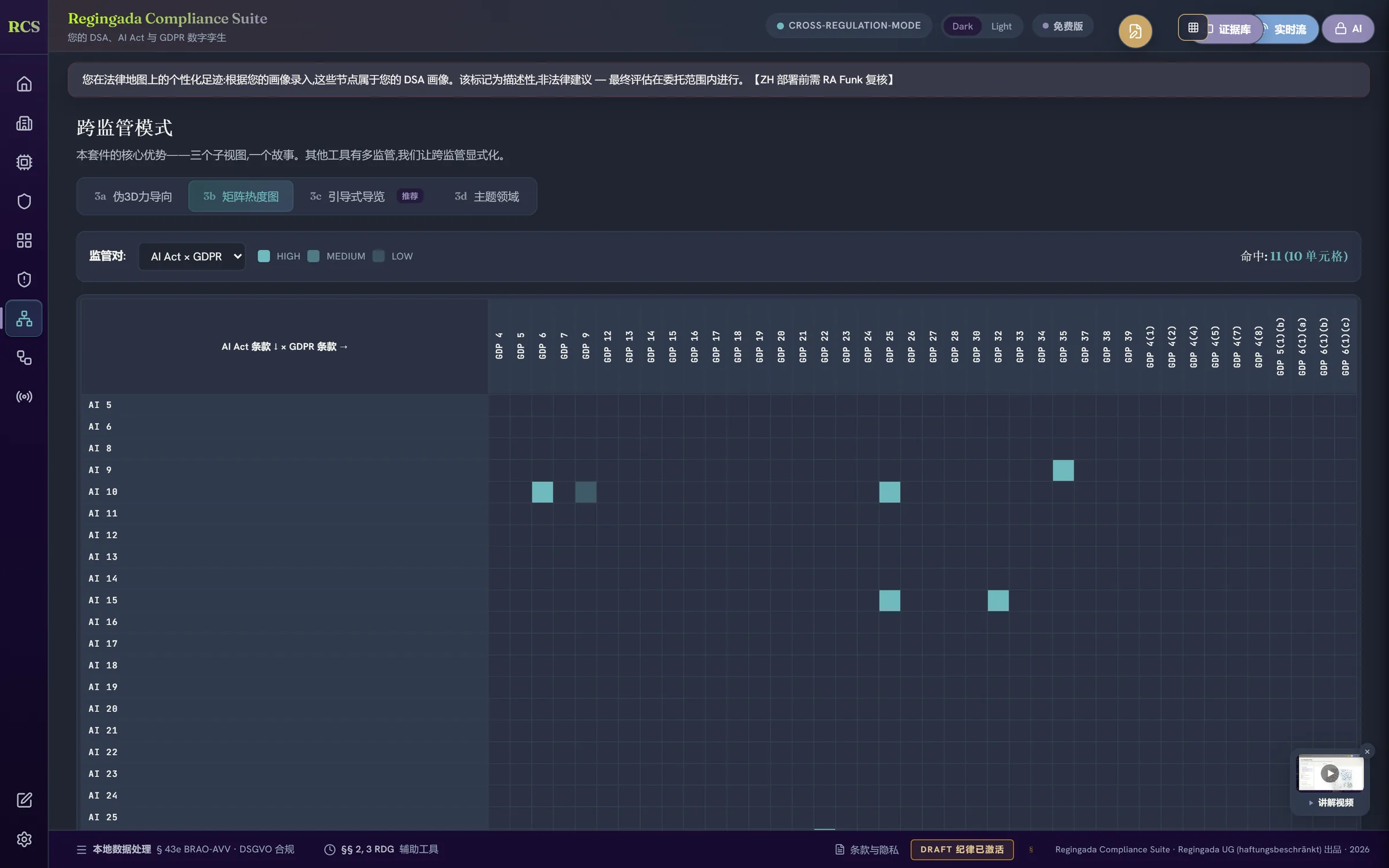
Task: Open the four-squares grid sidebar icon
Action: [24, 241]
